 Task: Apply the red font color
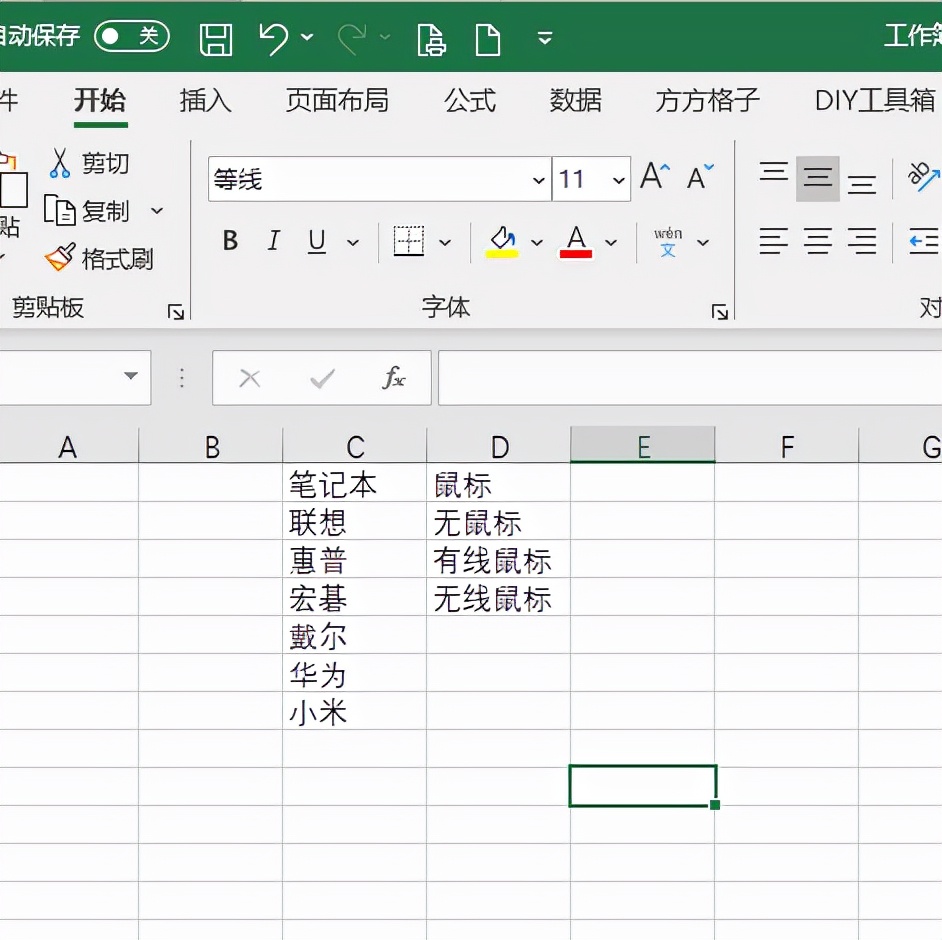(x=576, y=241)
